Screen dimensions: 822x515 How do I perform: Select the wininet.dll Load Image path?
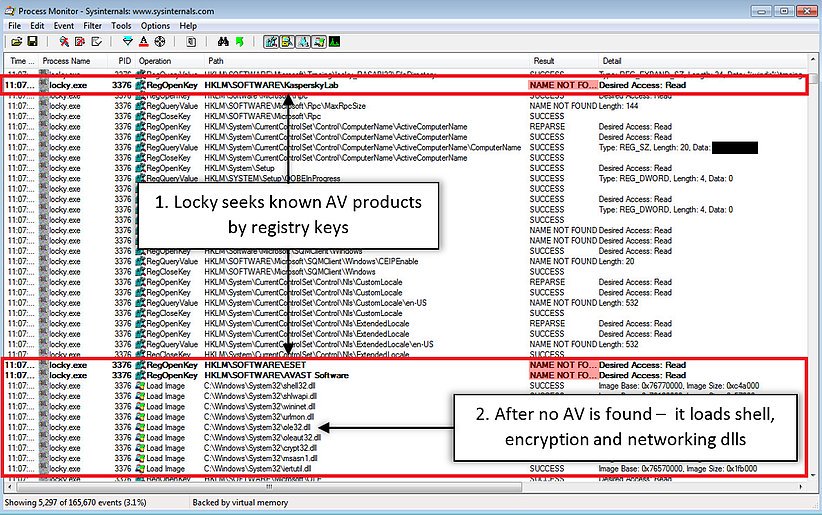pos(259,406)
